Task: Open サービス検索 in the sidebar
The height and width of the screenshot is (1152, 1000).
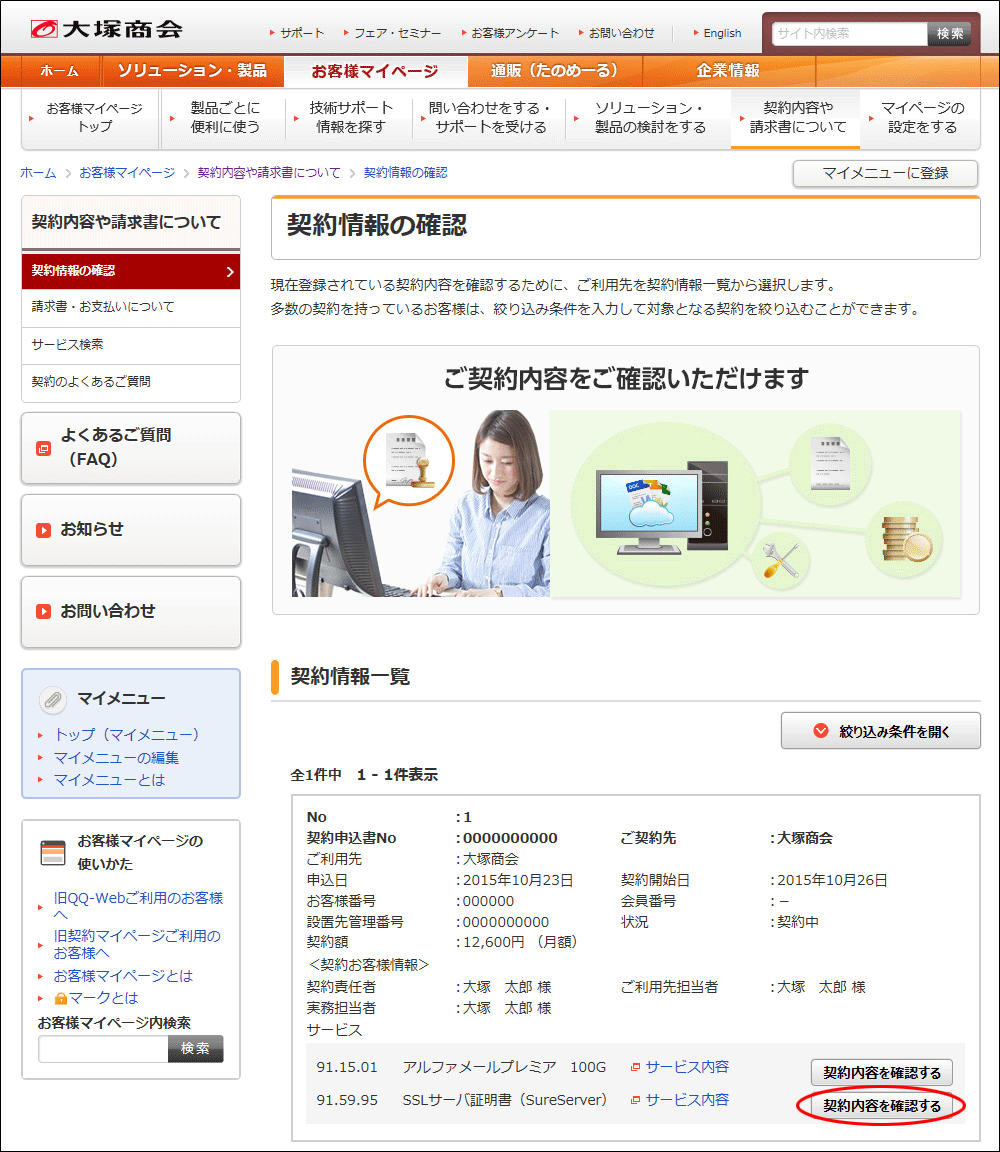Action: coord(131,345)
